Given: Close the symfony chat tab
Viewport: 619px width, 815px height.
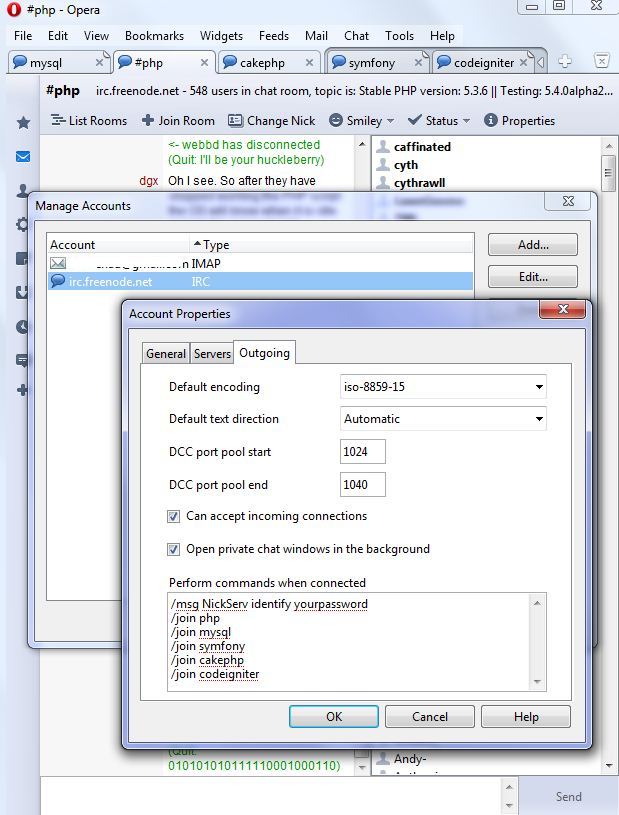Looking at the screenshot, I should tap(418, 62).
